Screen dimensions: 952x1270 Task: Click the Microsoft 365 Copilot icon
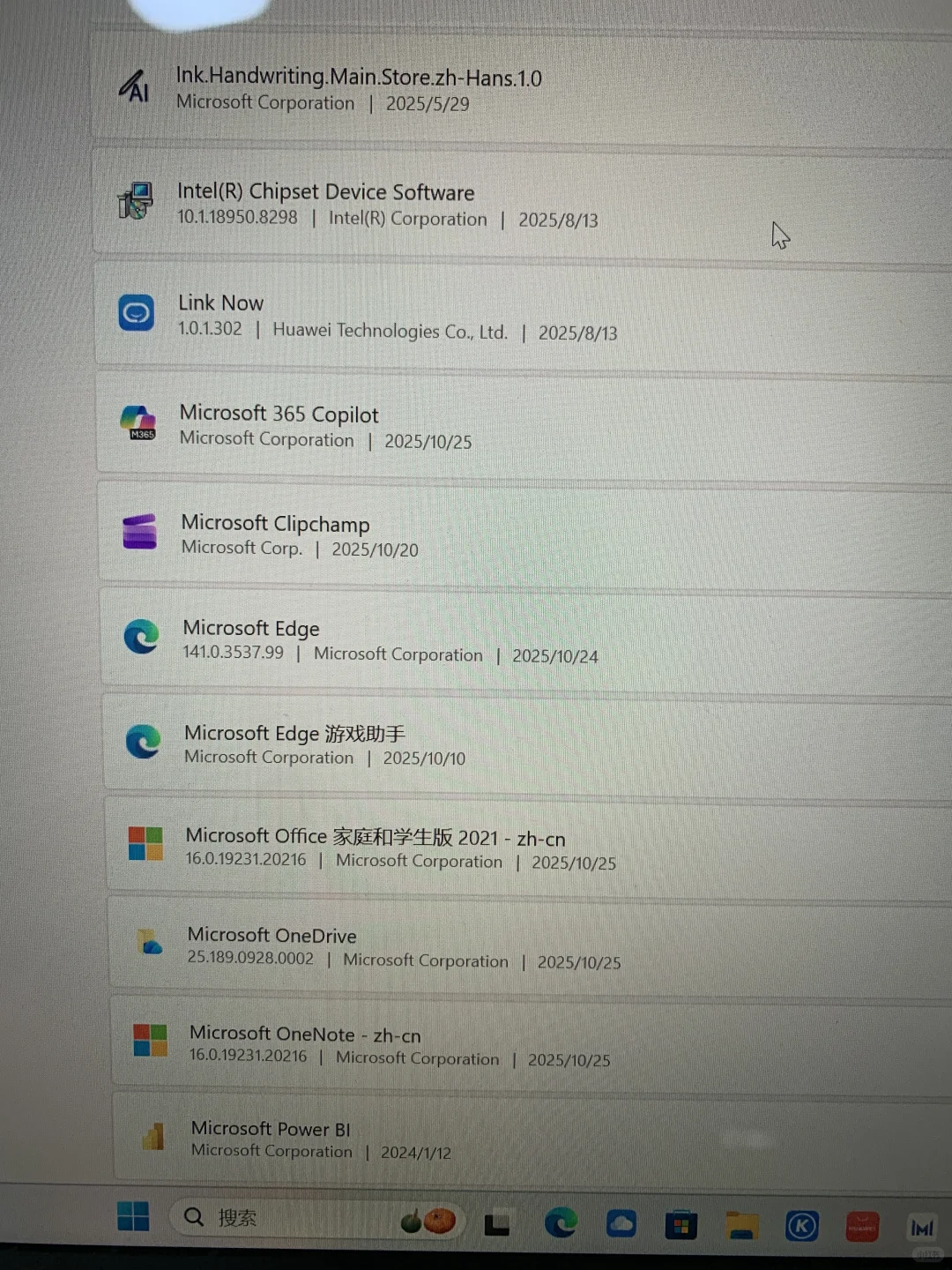[x=138, y=422]
